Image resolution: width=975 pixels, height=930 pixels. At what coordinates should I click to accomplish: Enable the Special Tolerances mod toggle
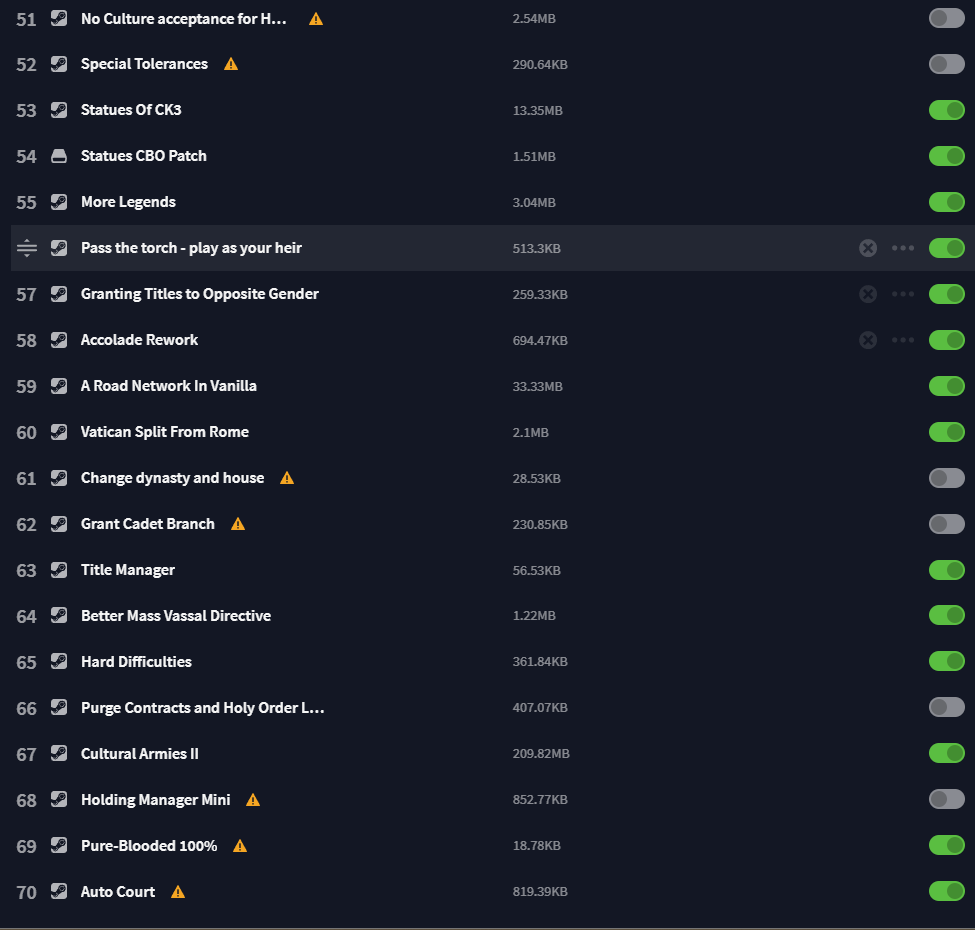point(946,64)
